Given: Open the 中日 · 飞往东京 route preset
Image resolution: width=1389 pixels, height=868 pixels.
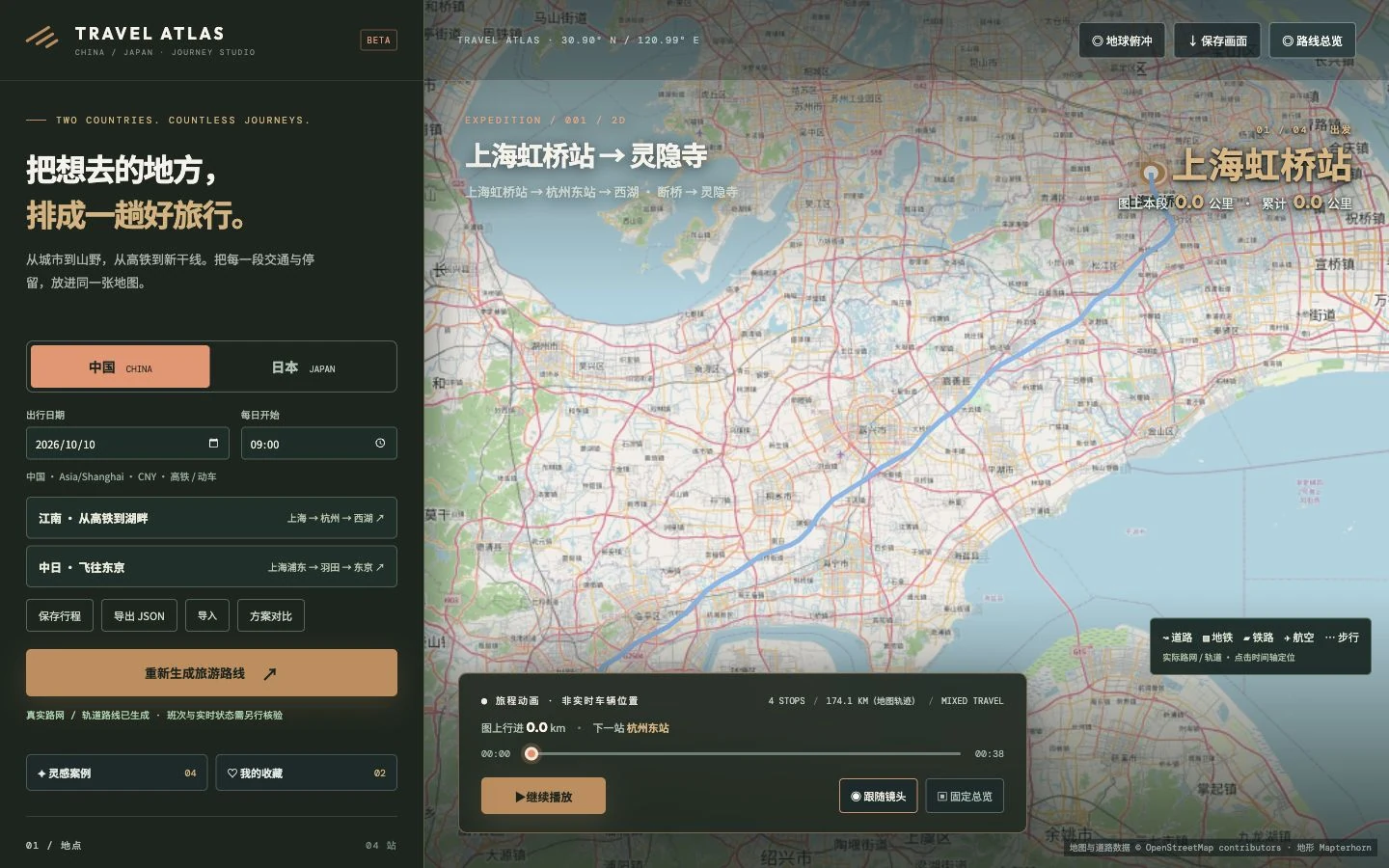Looking at the screenshot, I should [x=211, y=567].
